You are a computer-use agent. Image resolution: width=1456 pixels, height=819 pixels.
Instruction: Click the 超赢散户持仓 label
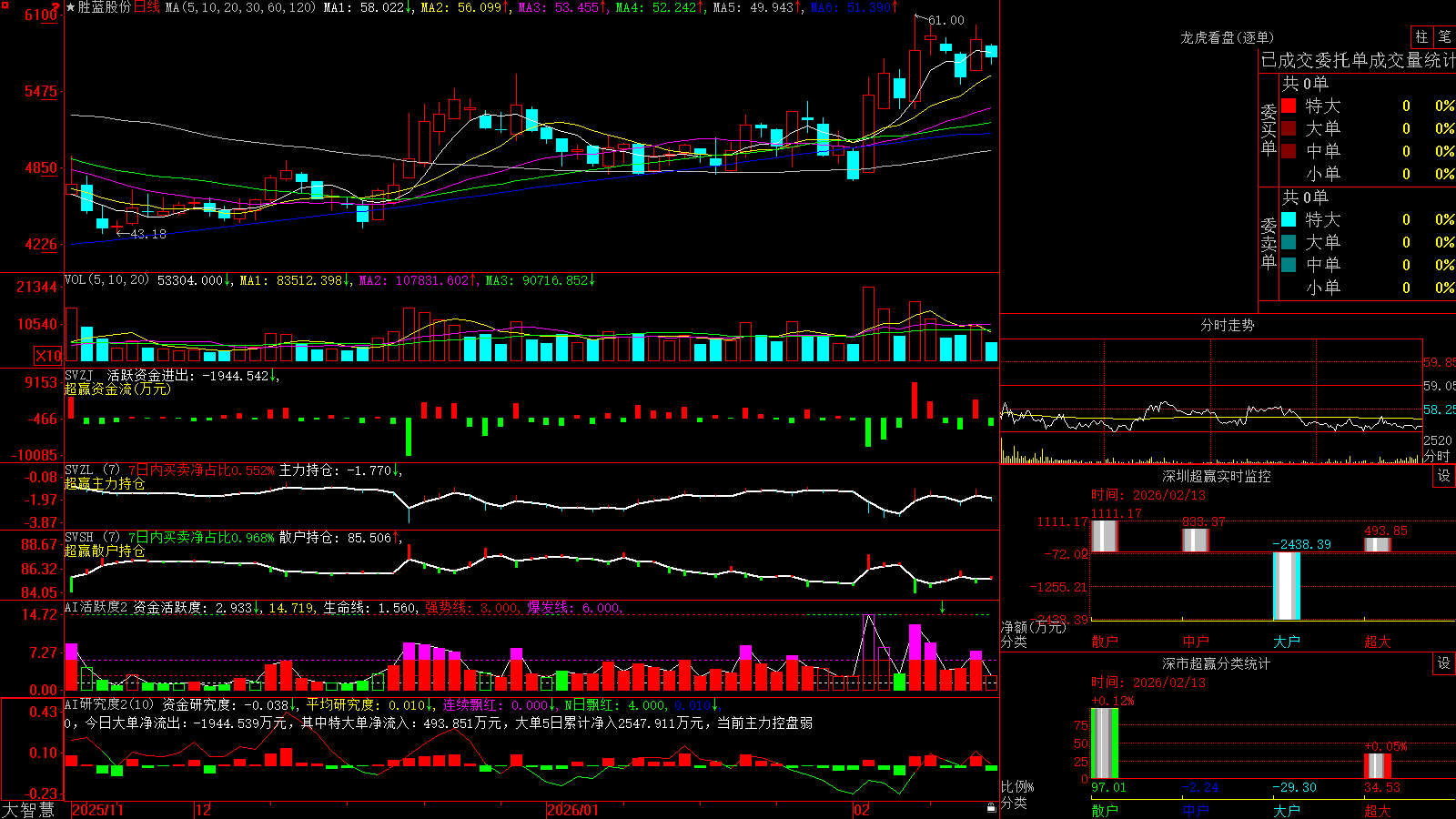105,551
